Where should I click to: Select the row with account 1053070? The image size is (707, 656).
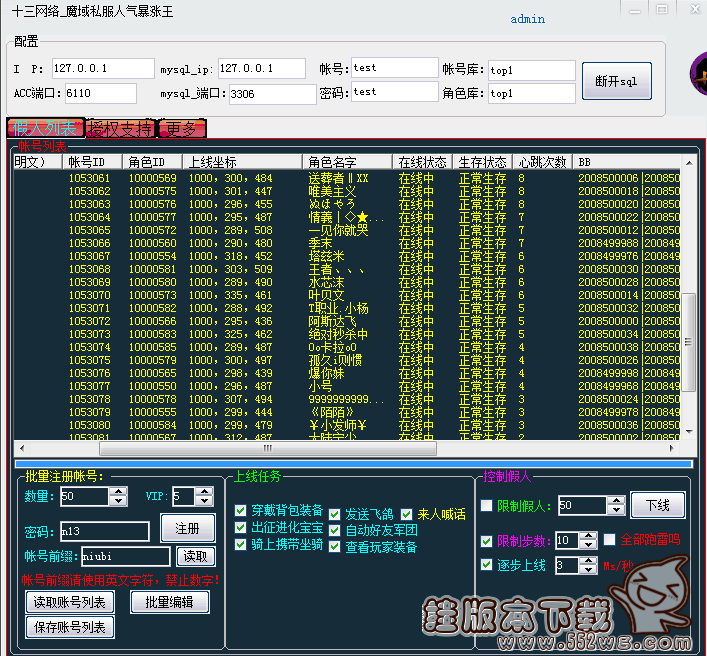pyautogui.click(x=347, y=295)
